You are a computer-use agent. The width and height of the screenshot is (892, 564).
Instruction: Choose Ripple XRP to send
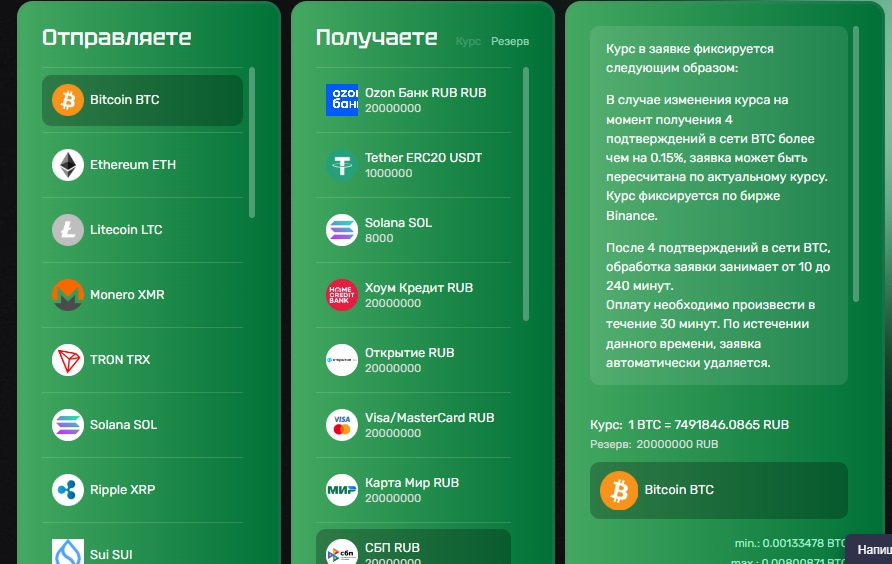pyautogui.click(x=142, y=489)
